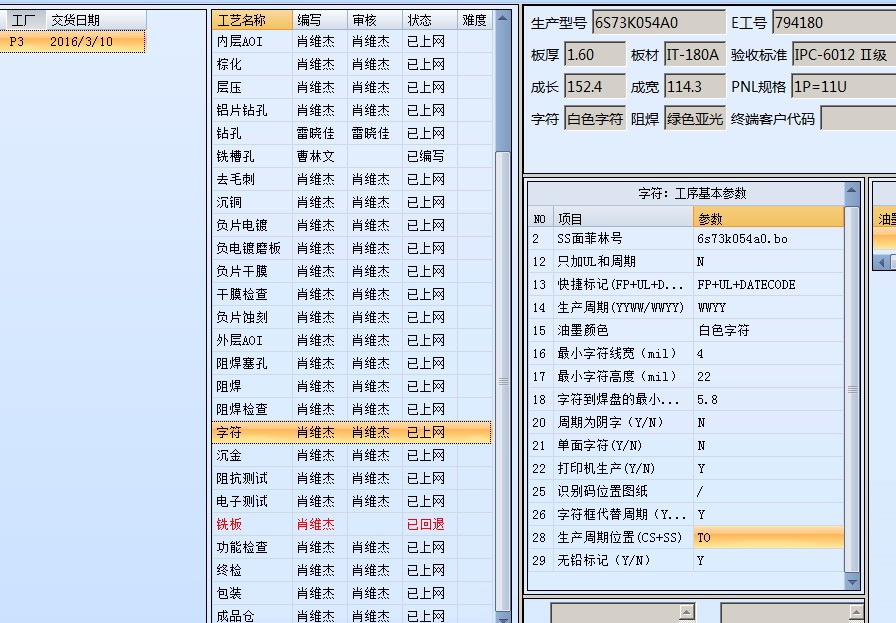This screenshot has height=623, width=896.
Task: Click the 编写 column header
Action: click(319, 20)
